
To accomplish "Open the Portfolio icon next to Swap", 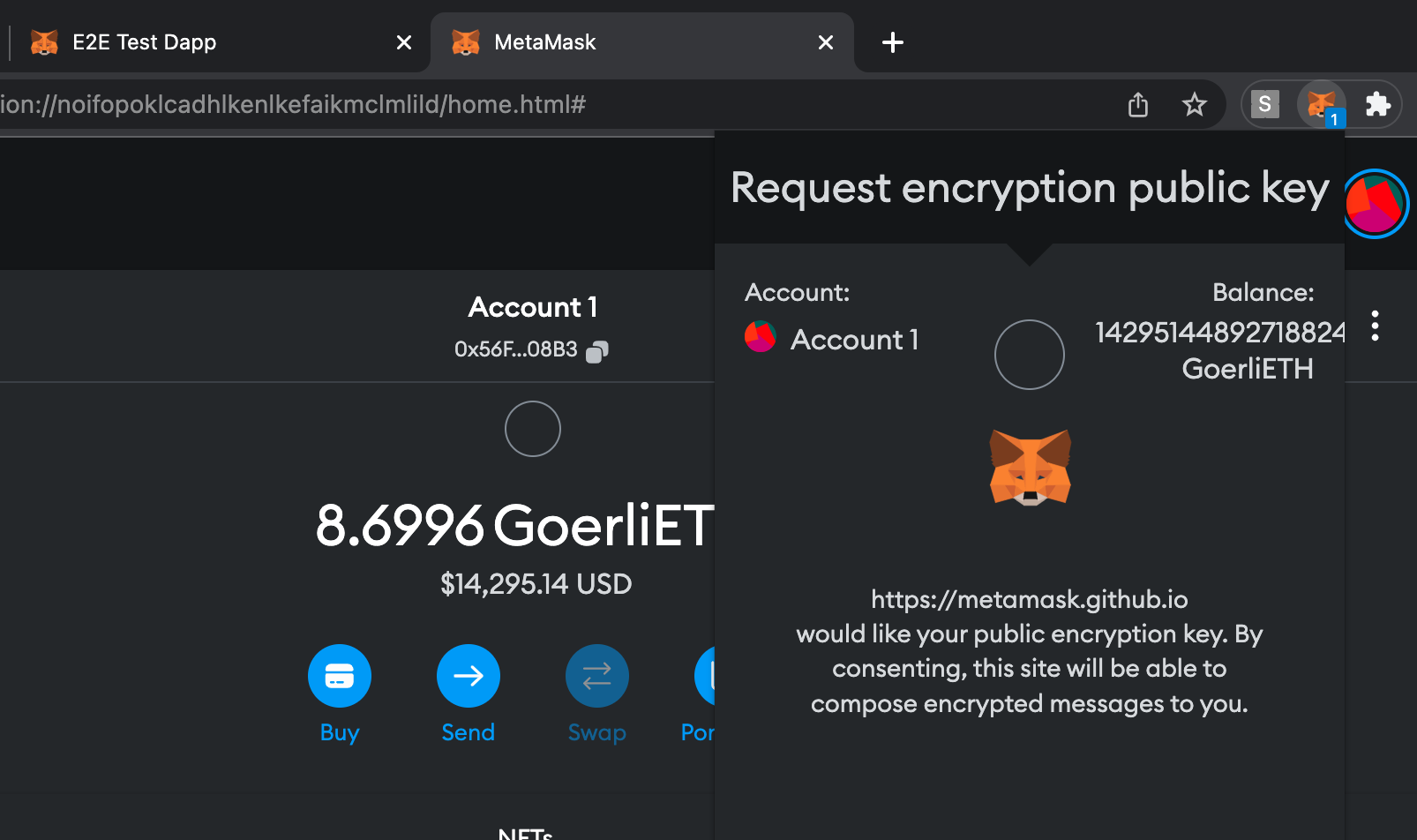I will click(x=706, y=676).
